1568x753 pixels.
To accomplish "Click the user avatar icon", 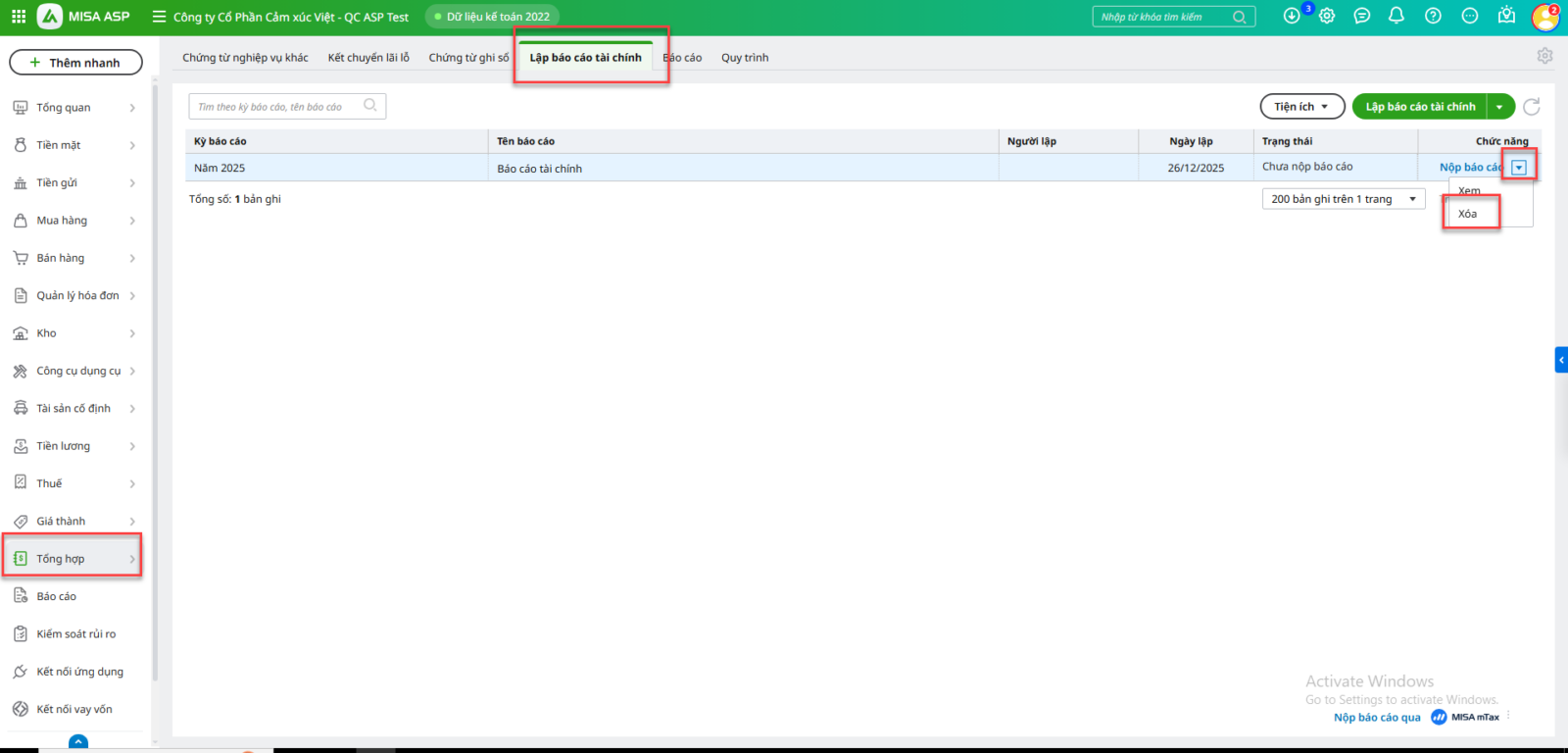I will (1544, 17).
